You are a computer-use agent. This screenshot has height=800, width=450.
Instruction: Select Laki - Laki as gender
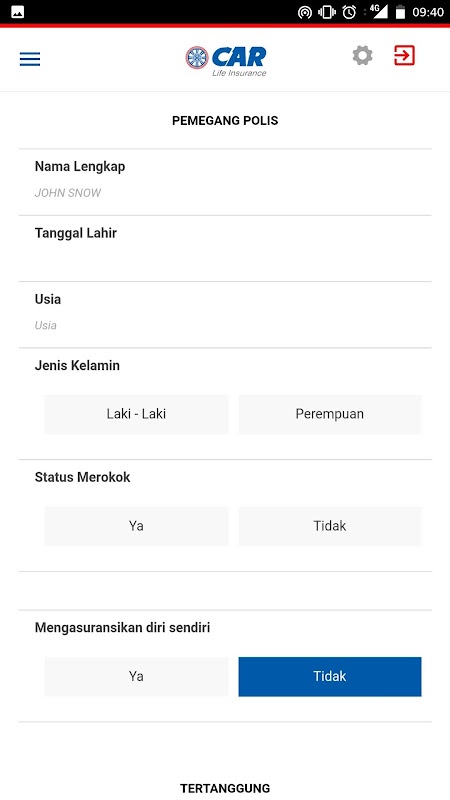(x=136, y=414)
